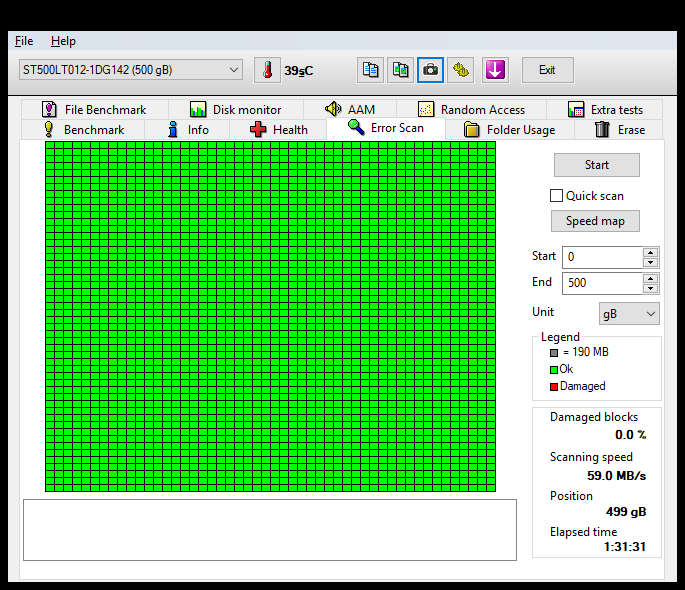
Task: Click inside the End value field
Action: (x=601, y=283)
